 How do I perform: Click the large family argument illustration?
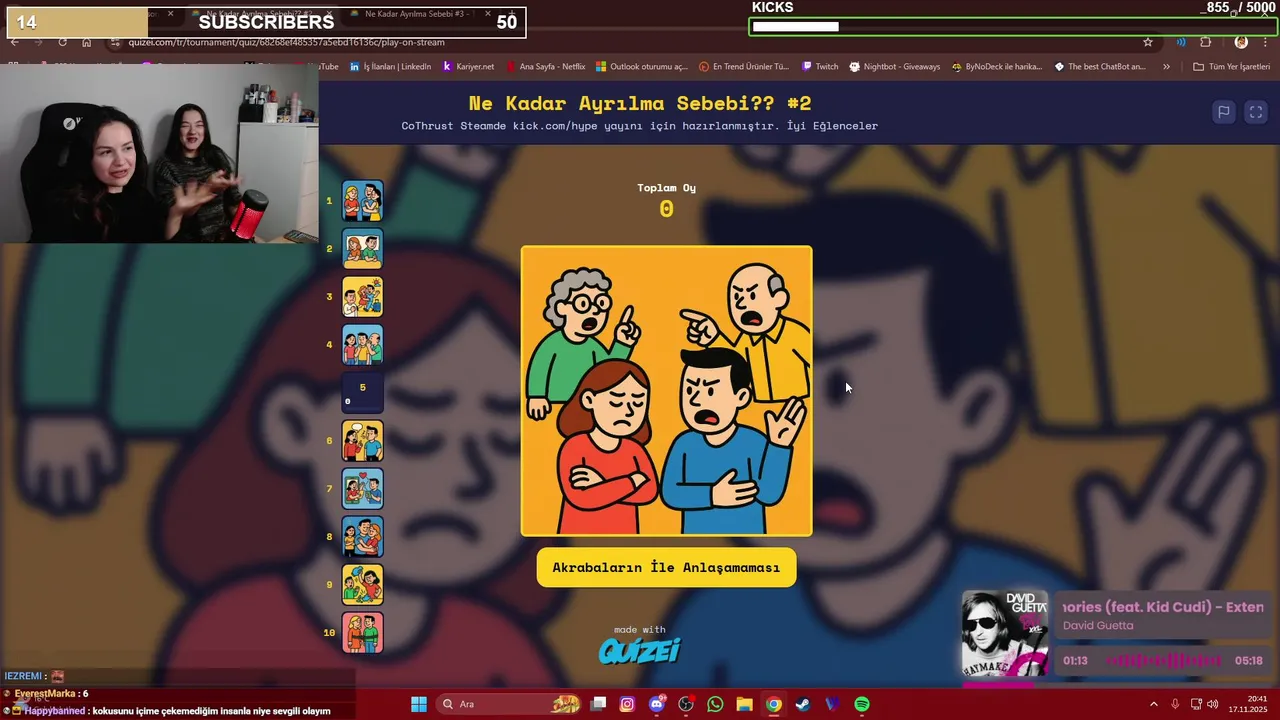tap(666, 391)
